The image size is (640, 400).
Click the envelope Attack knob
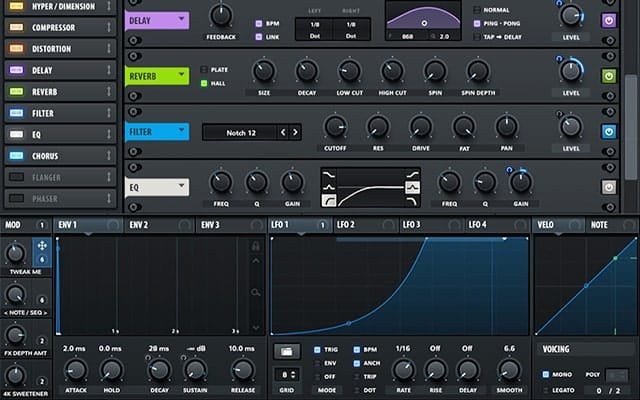[76, 370]
